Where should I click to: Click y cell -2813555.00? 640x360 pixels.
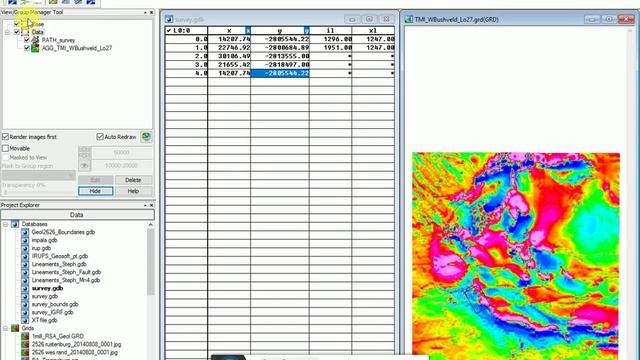click(280, 56)
